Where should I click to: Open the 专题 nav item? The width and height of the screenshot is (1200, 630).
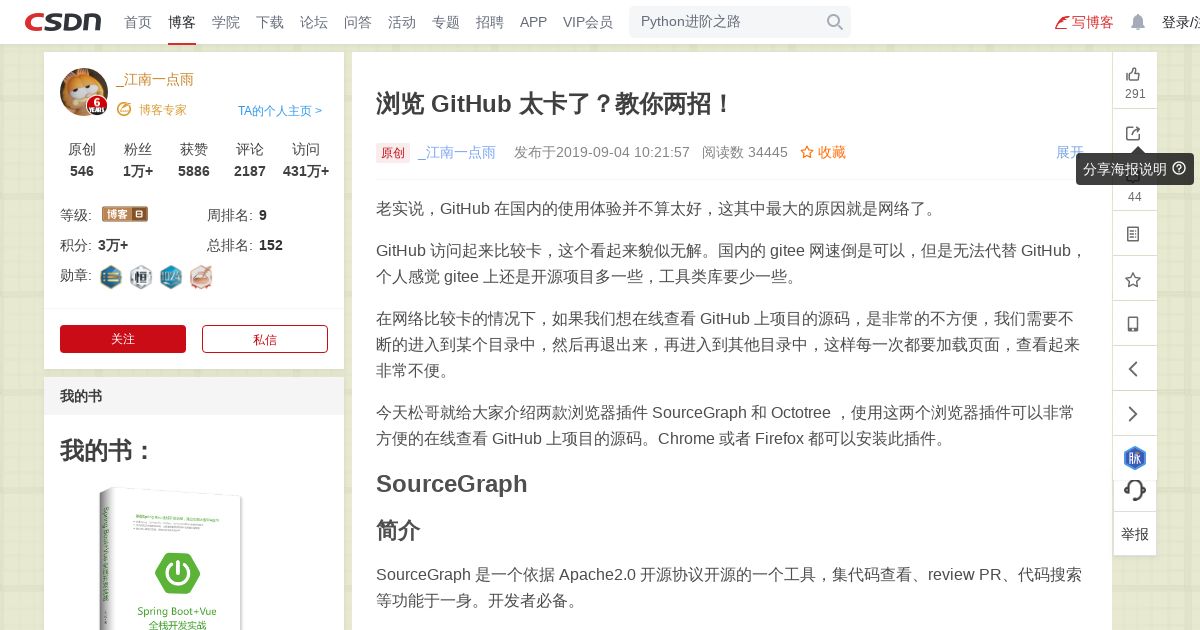pyautogui.click(x=446, y=22)
